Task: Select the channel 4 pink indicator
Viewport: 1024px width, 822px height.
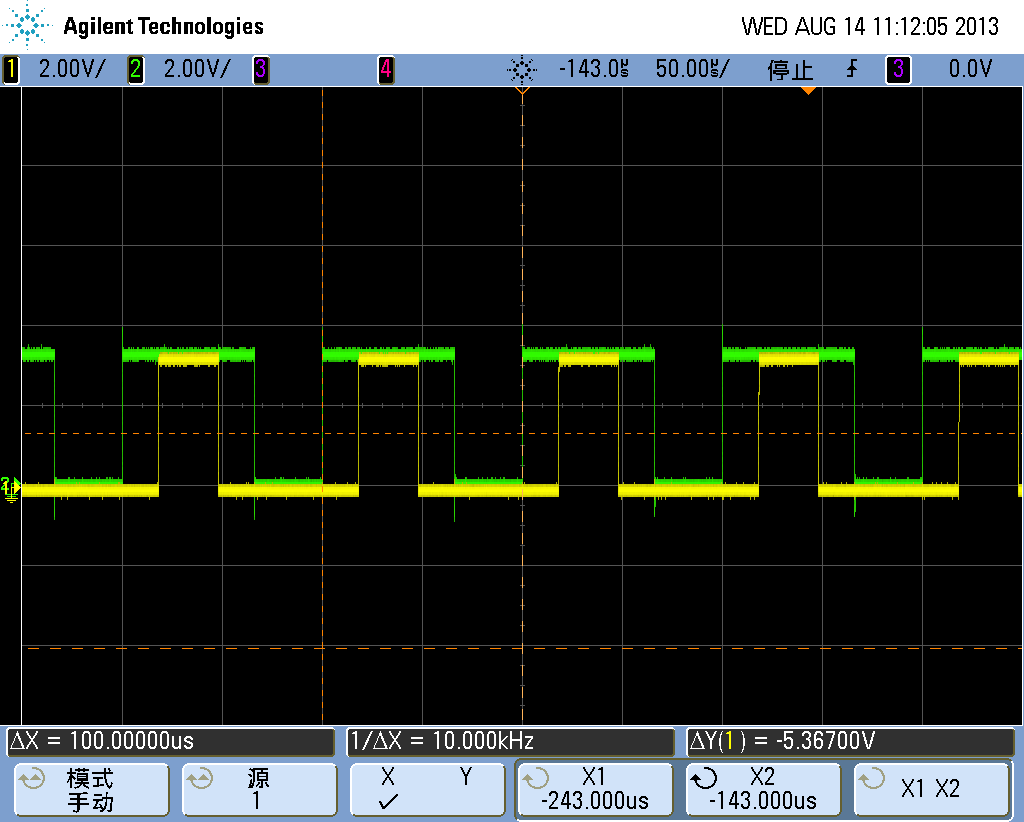Action: [386, 69]
